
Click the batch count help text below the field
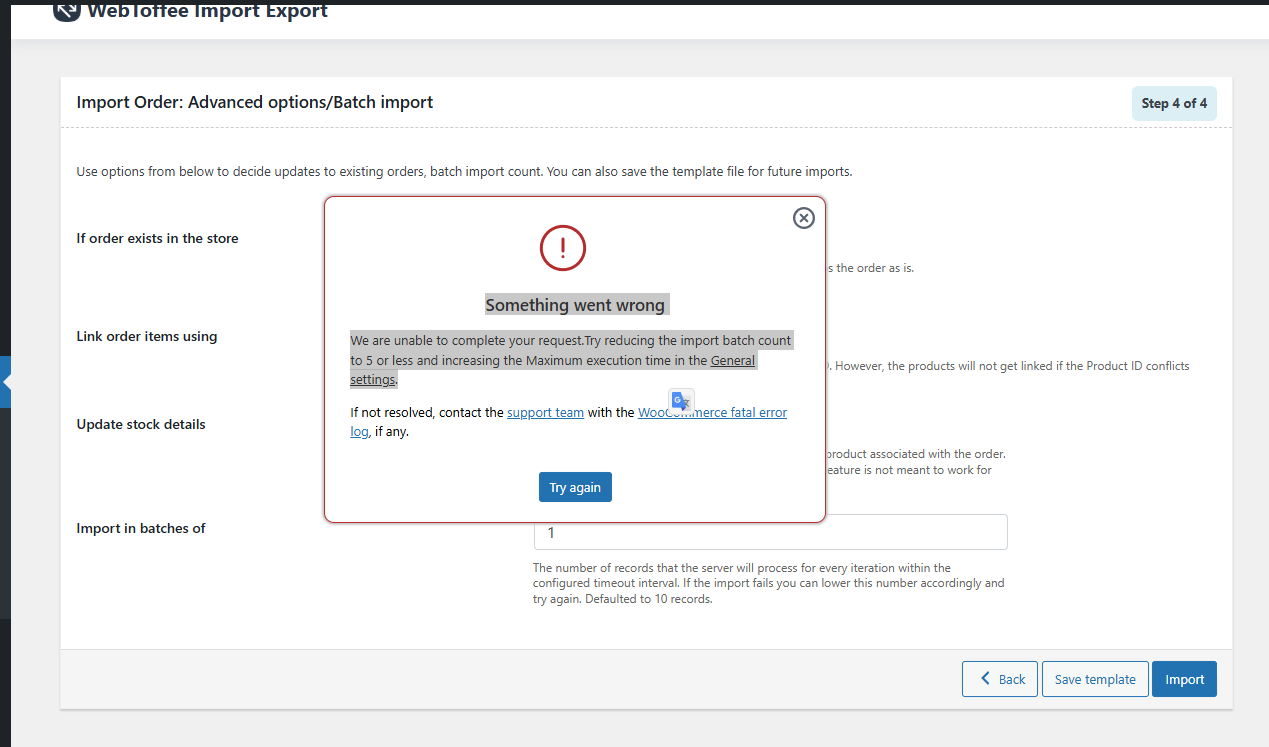coord(768,583)
